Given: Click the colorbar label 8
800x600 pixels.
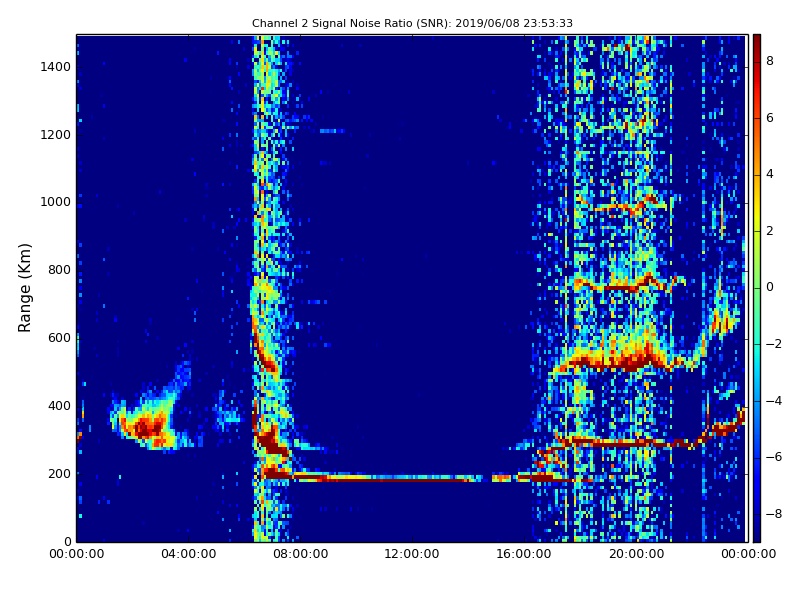Looking at the screenshot, I should click(770, 61).
